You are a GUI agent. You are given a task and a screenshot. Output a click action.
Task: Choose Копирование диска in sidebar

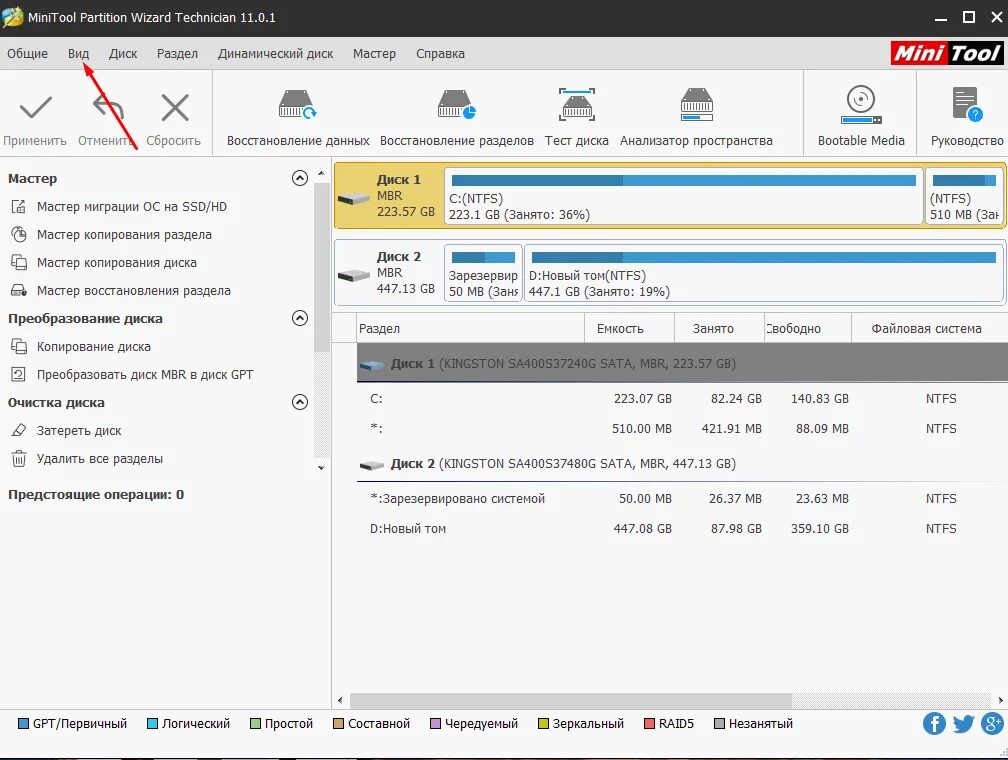point(93,347)
